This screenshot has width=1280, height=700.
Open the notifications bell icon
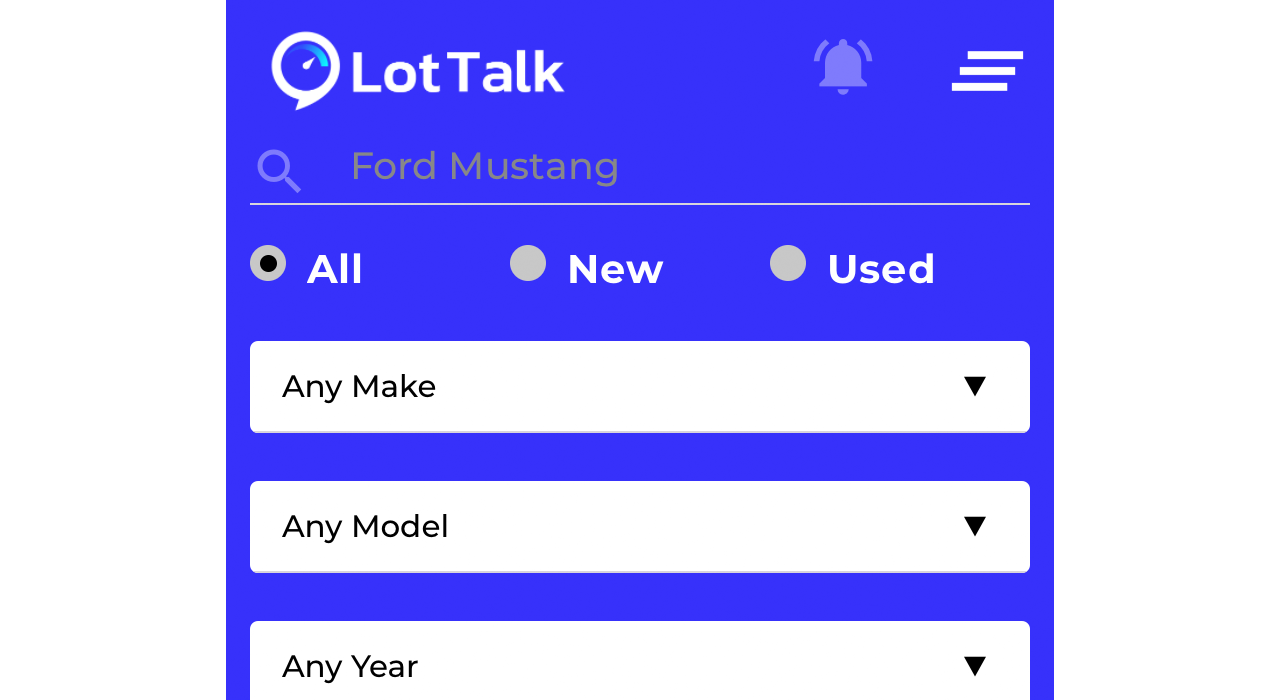point(843,67)
